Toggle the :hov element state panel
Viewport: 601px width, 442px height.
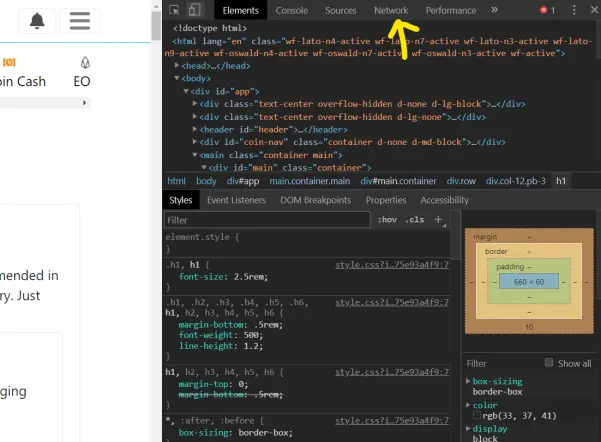(387, 220)
